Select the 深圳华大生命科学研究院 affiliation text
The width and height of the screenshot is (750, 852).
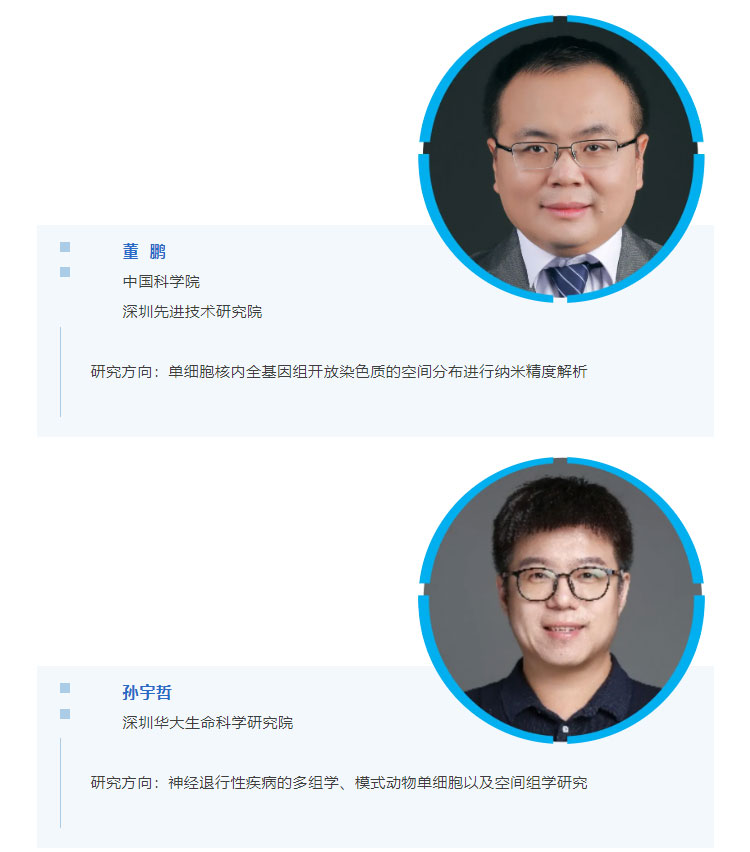point(208,723)
